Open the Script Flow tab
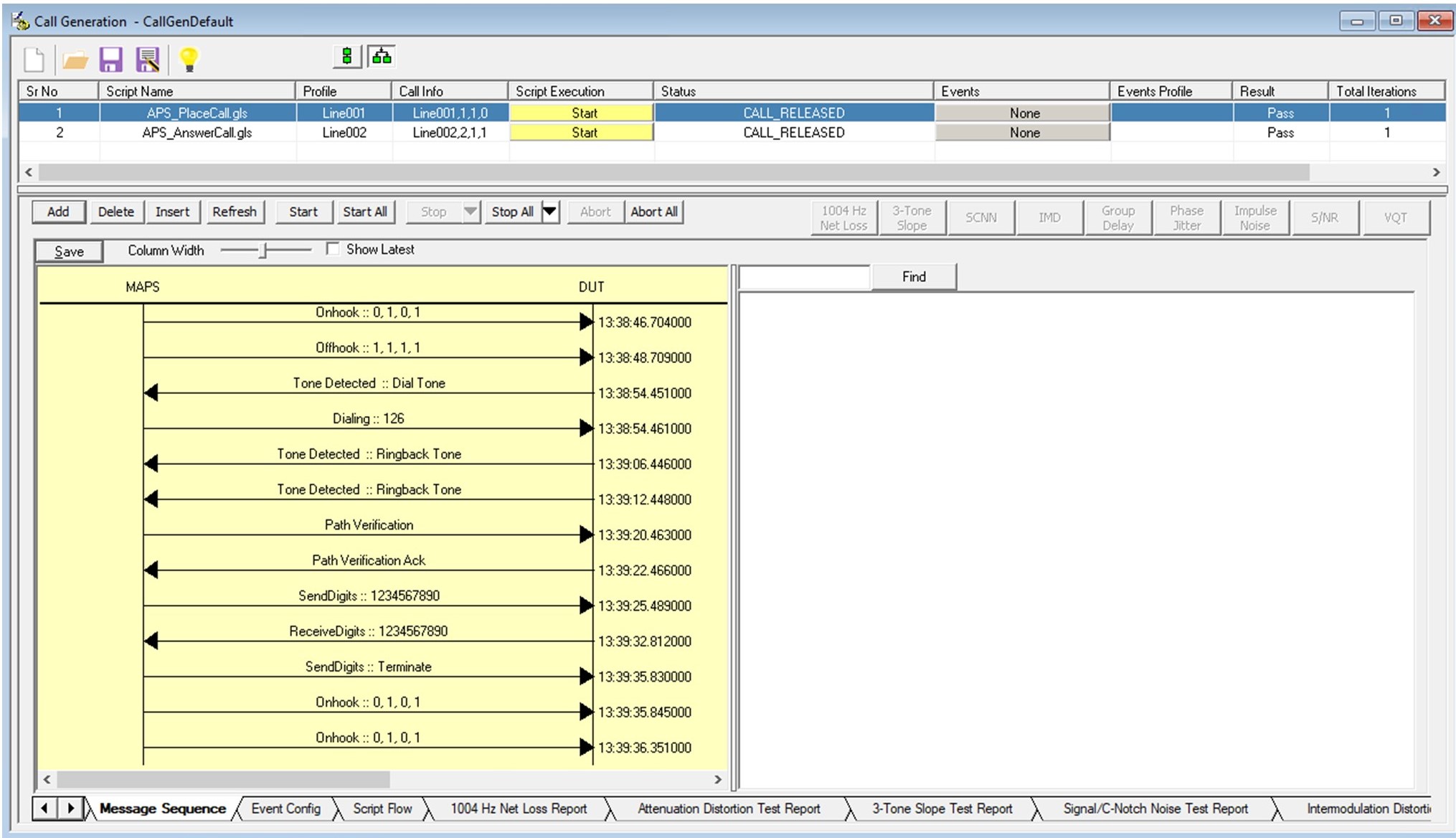Viewport: 1456px width, 838px height. [x=382, y=808]
